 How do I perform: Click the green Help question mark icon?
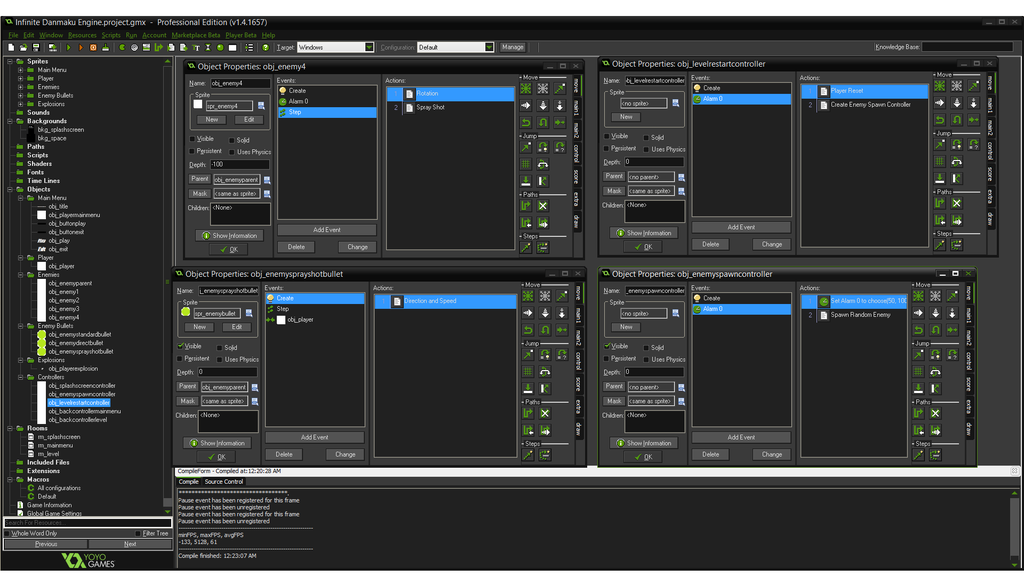pos(265,47)
